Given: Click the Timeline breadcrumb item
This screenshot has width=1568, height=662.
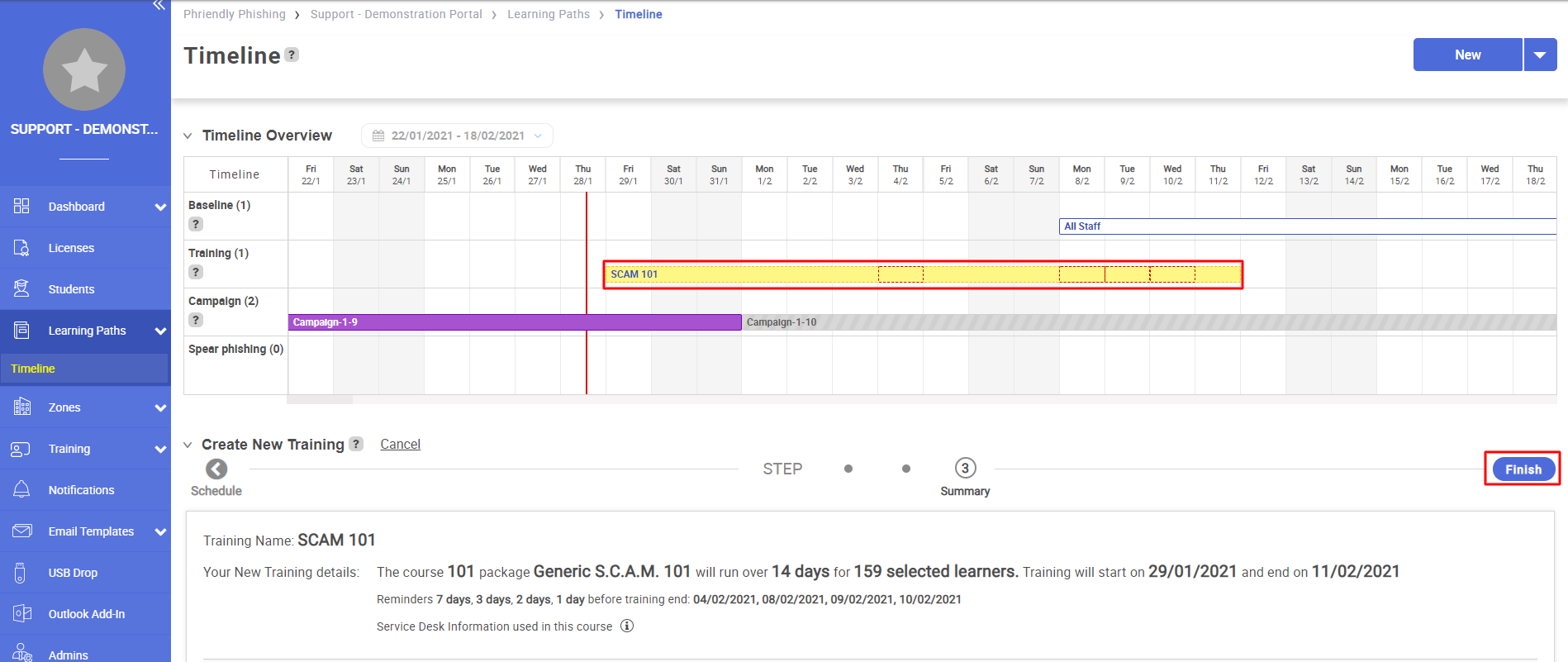Looking at the screenshot, I should pyautogui.click(x=638, y=14).
